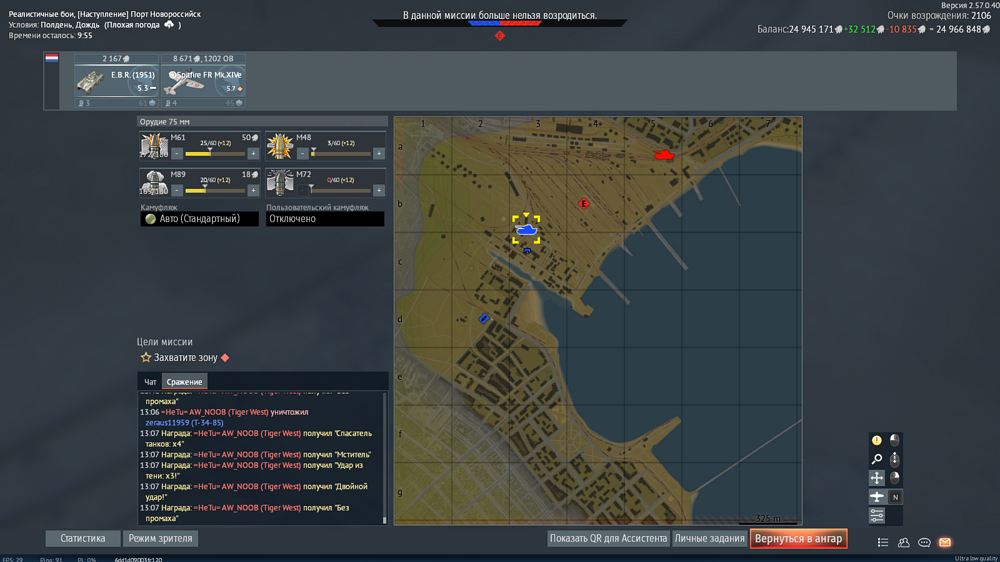Open the Камуфляж Авто (Стандартный) dropdown
This screenshot has height=562, width=1000.
[x=200, y=219]
